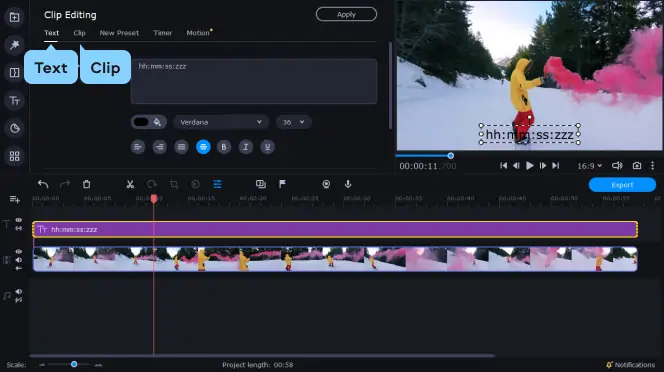Switch to the New Preset tab
This screenshot has width=664, height=372.
119,33
